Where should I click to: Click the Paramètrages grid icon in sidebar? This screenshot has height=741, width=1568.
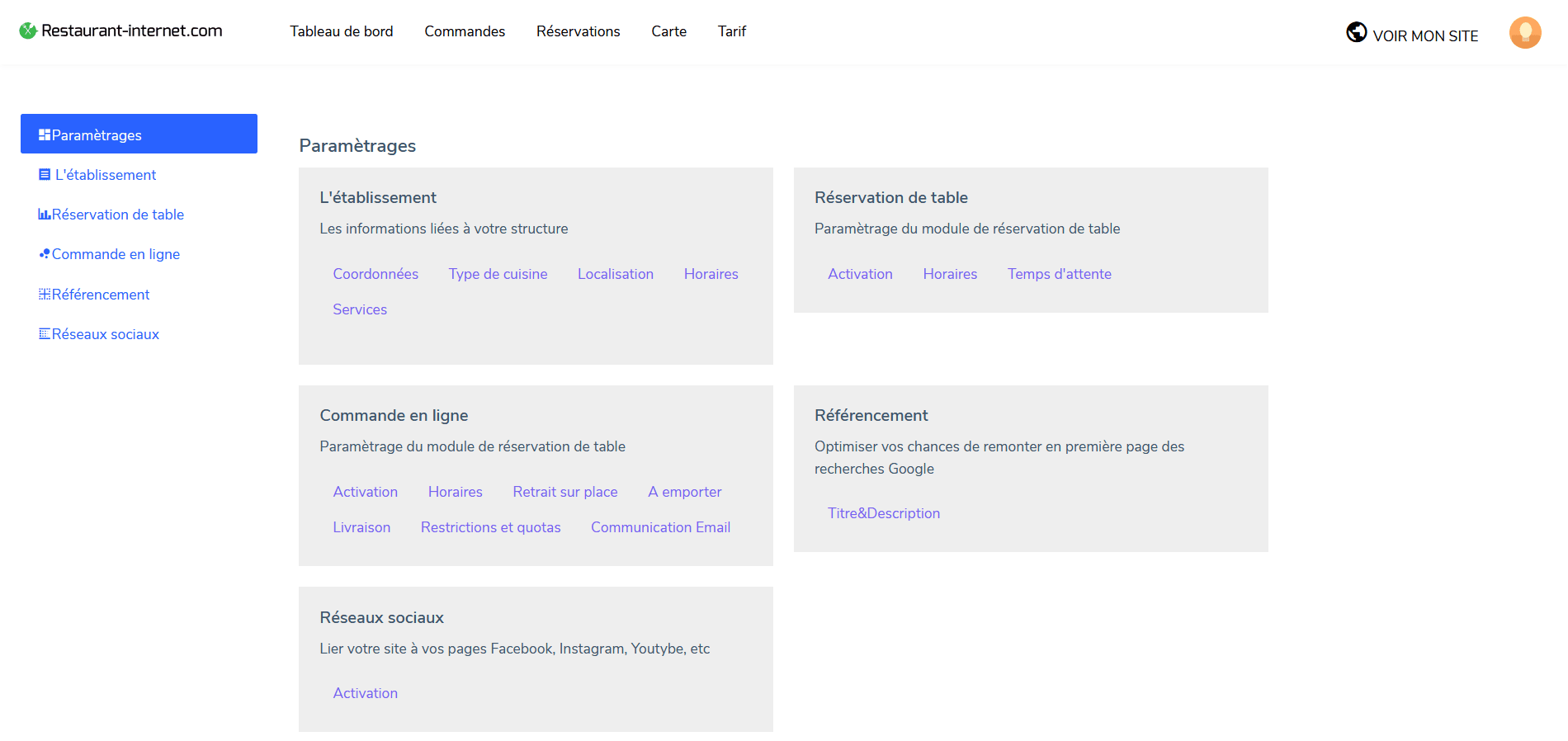(x=45, y=135)
